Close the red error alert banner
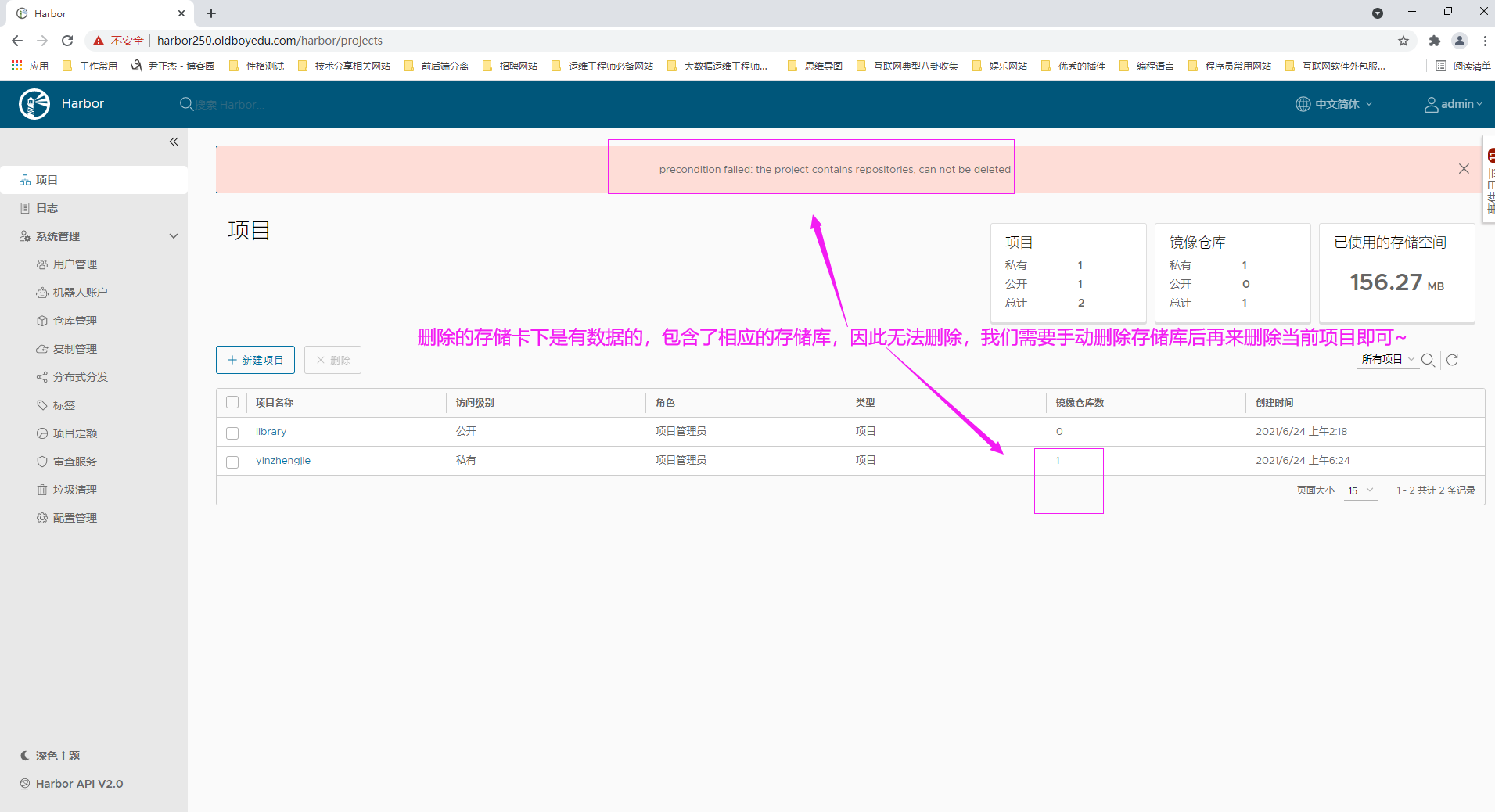1495x812 pixels. (1463, 169)
